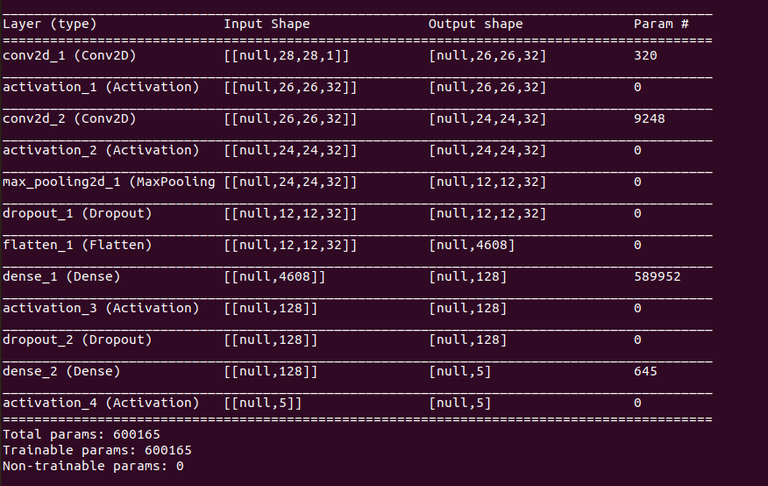Click the conv2d_1 (Conv2D) layer name

coord(70,56)
